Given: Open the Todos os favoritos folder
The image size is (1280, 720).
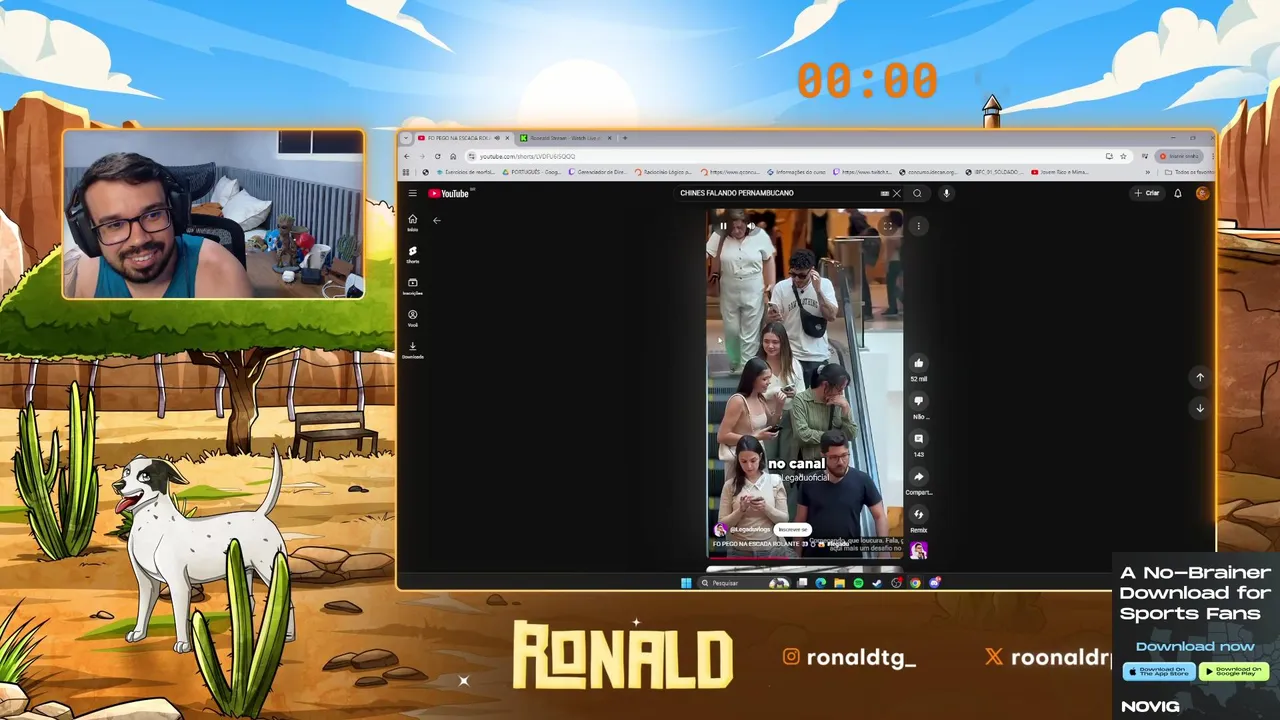Looking at the screenshot, I should [1190, 172].
